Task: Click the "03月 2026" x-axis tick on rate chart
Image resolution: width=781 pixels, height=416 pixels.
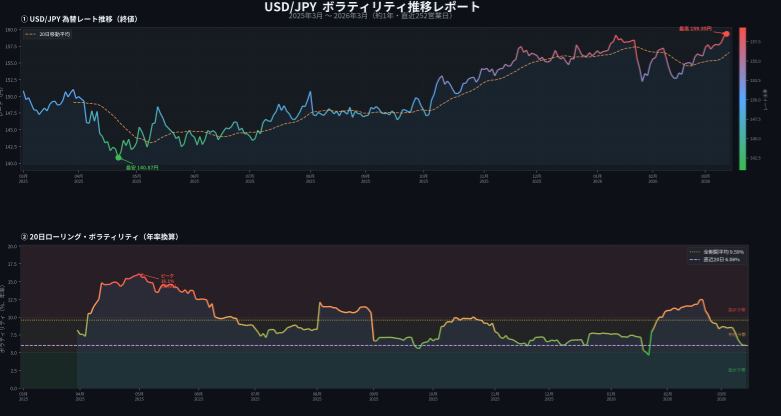Action: (x=705, y=178)
